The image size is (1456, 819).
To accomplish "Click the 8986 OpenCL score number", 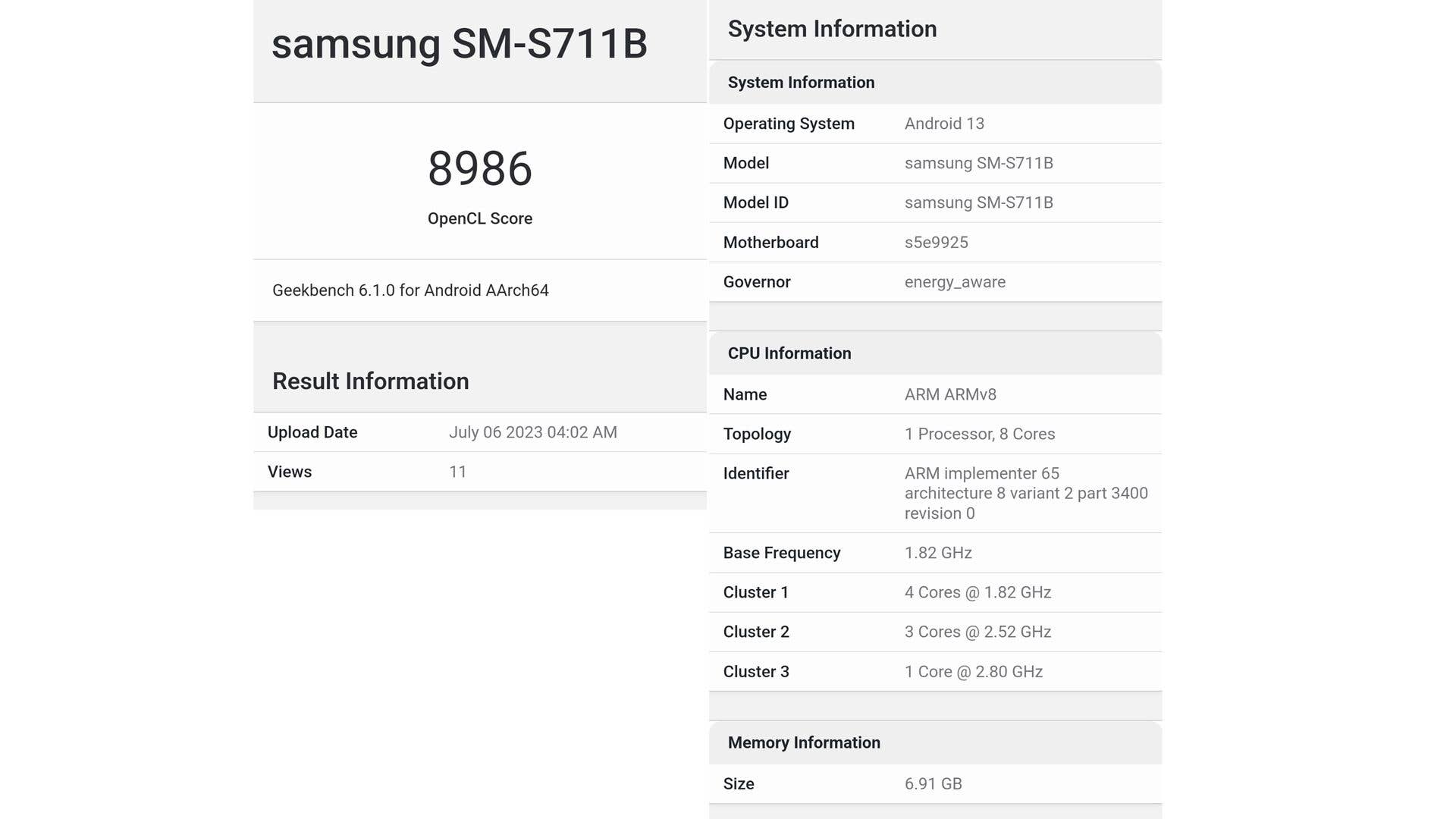I will pos(479,168).
